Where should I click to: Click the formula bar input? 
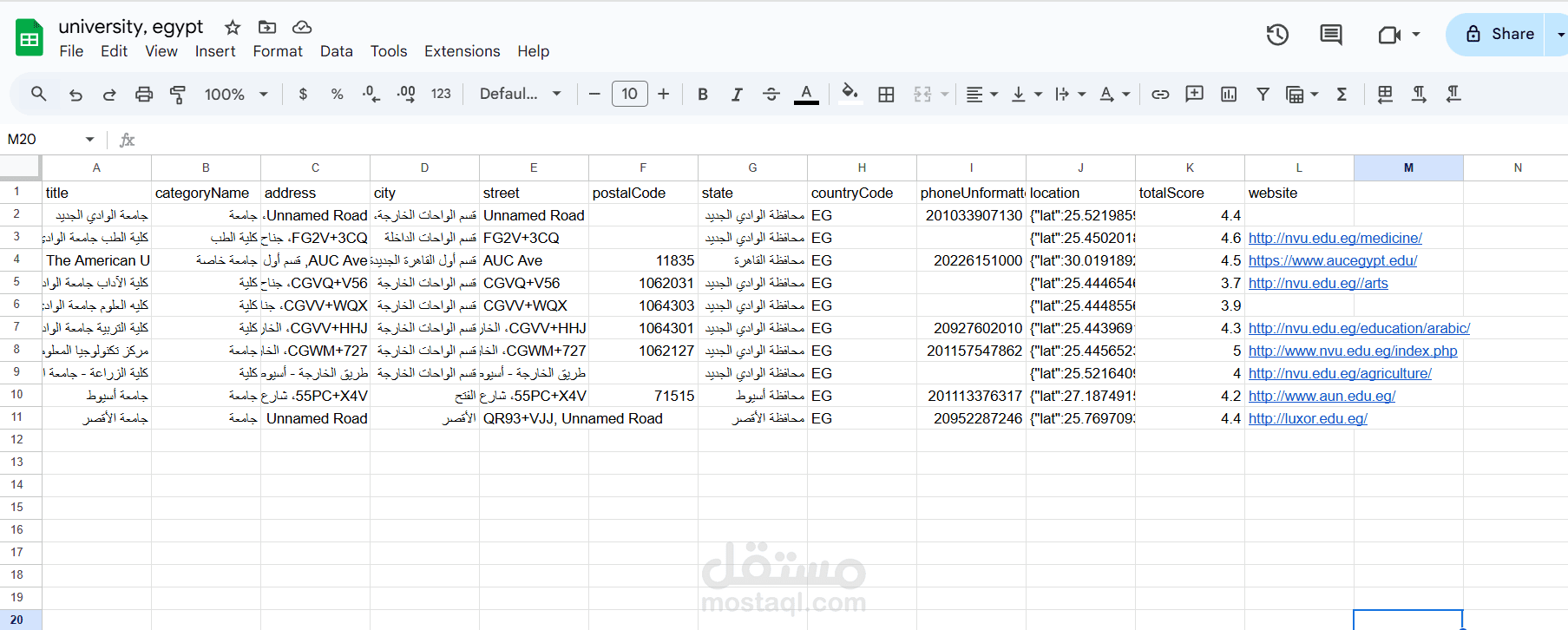(850, 139)
